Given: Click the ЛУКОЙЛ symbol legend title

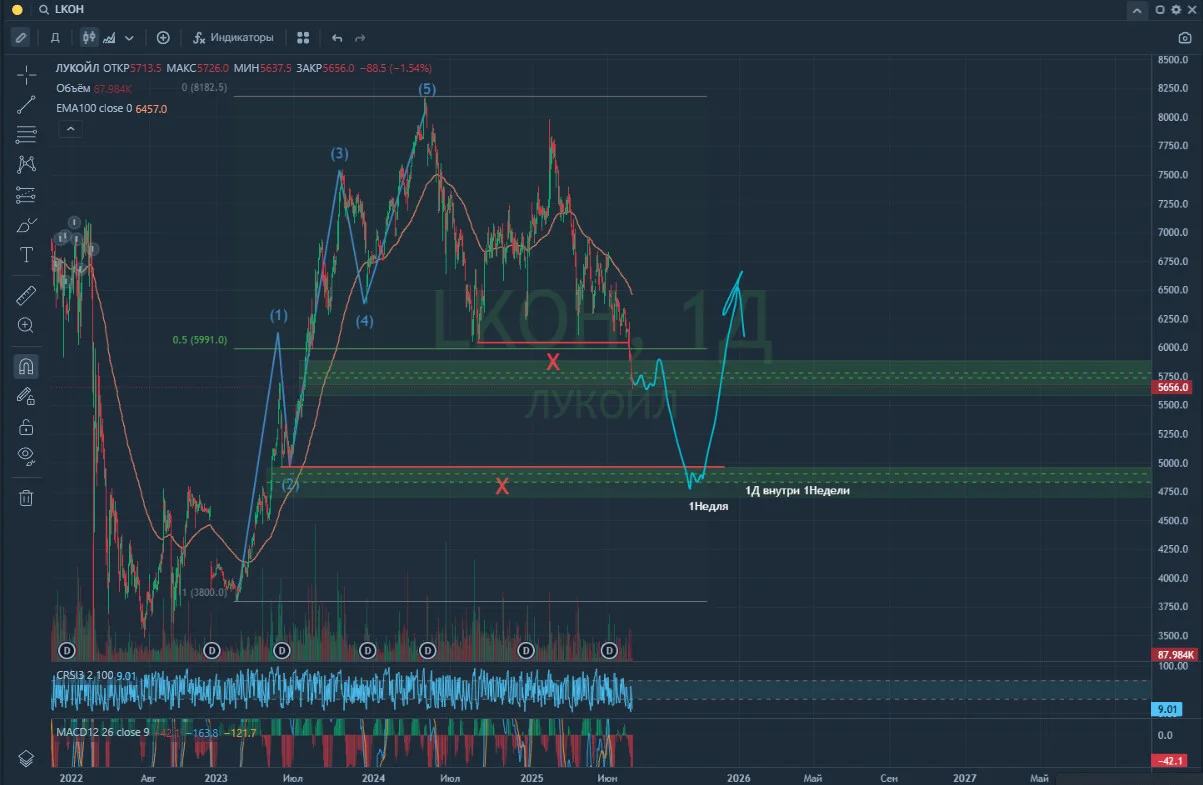Looking at the screenshot, I should pos(78,68).
